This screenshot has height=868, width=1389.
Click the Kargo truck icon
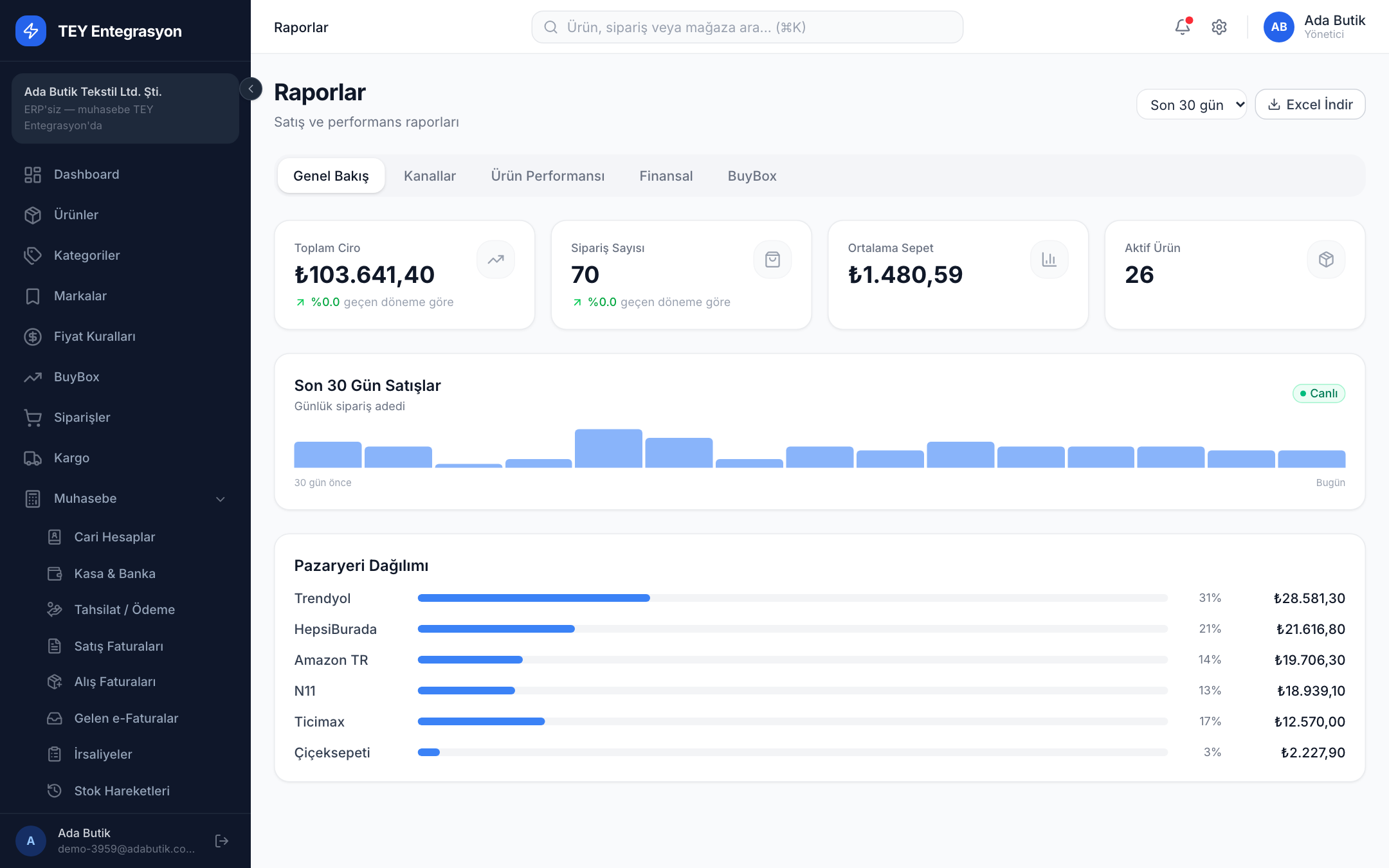pyautogui.click(x=33, y=458)
